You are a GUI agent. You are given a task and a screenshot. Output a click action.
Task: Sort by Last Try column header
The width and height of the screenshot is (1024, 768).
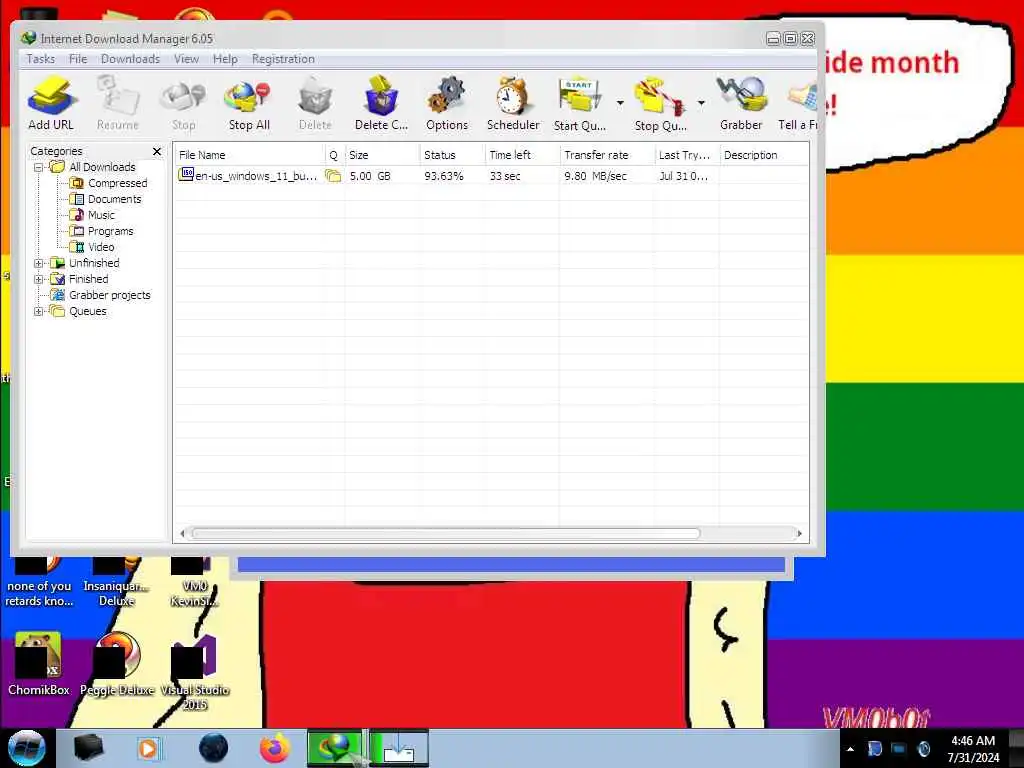(686, 155)
